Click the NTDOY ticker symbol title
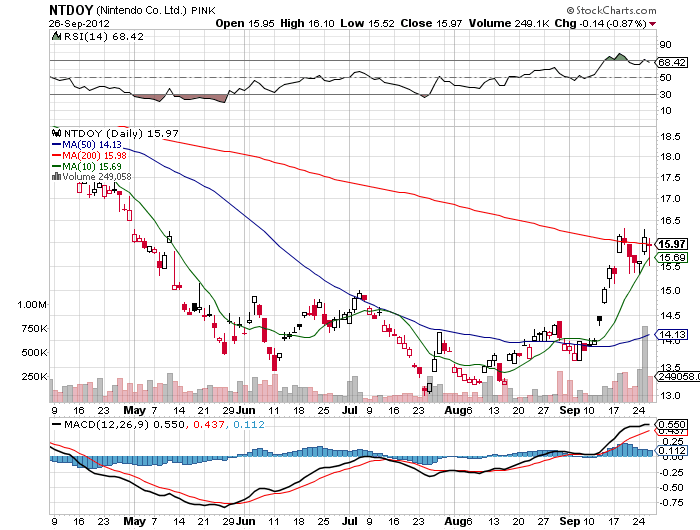The image size is (700, 530). (71, 10)
